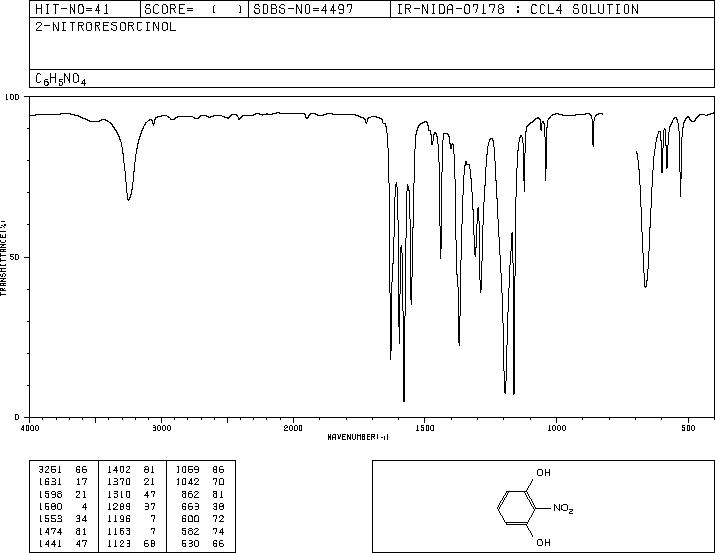The width and height of the screenshot is (715, 553).
Task: Select peak 663 in the peak table
Action: click(x=190, y=506)
